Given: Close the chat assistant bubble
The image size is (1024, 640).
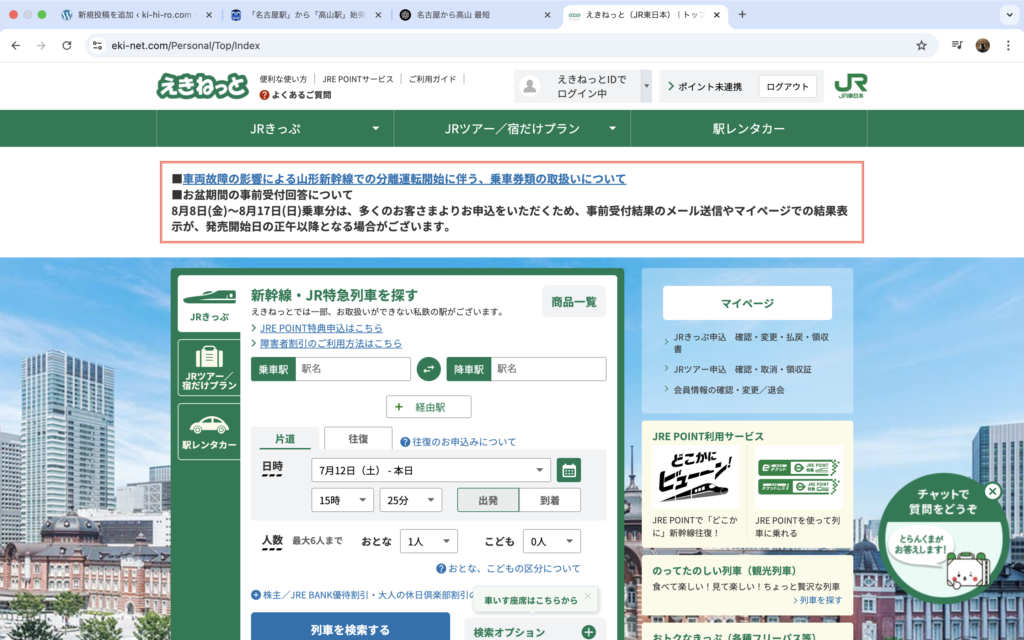Looking at the screenshot, I should point(992,492).
